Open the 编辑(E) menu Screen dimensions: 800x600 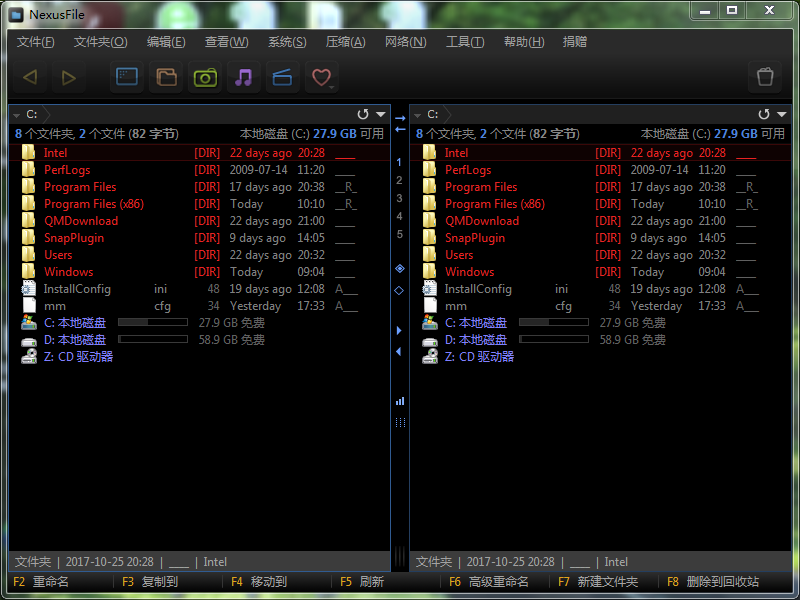coord(166,42)
